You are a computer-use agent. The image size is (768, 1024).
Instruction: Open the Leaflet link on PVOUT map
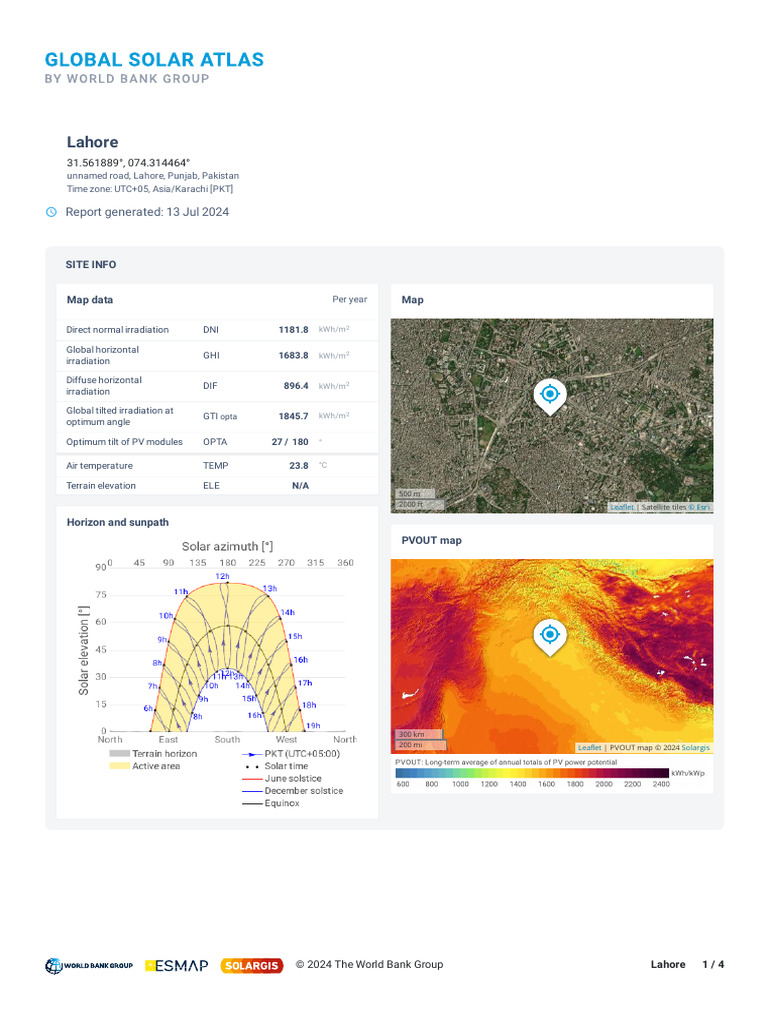[589, 748]
